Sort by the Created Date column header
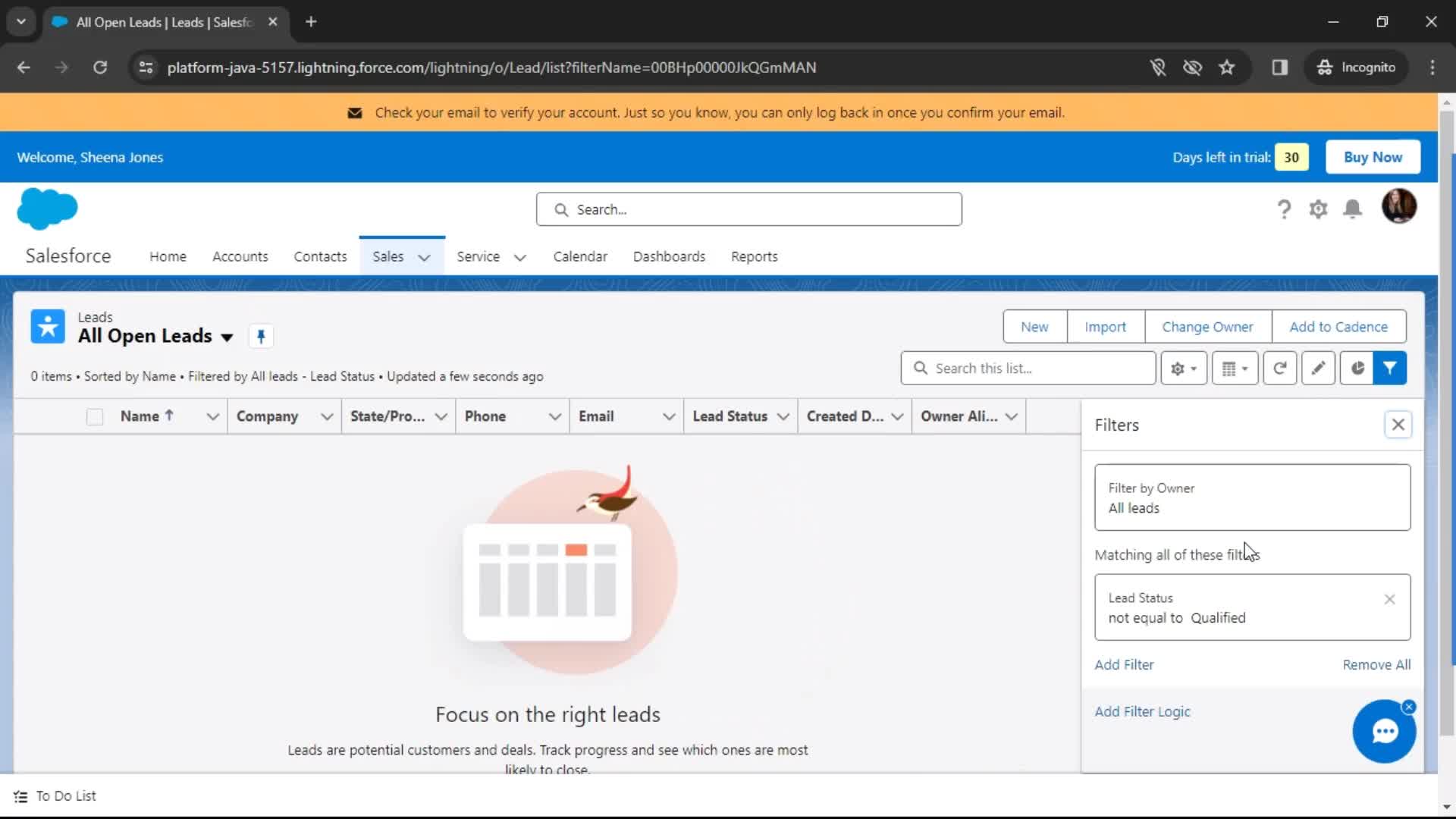The height and width of the screenshot is (819, 1456). click(845, 416)
